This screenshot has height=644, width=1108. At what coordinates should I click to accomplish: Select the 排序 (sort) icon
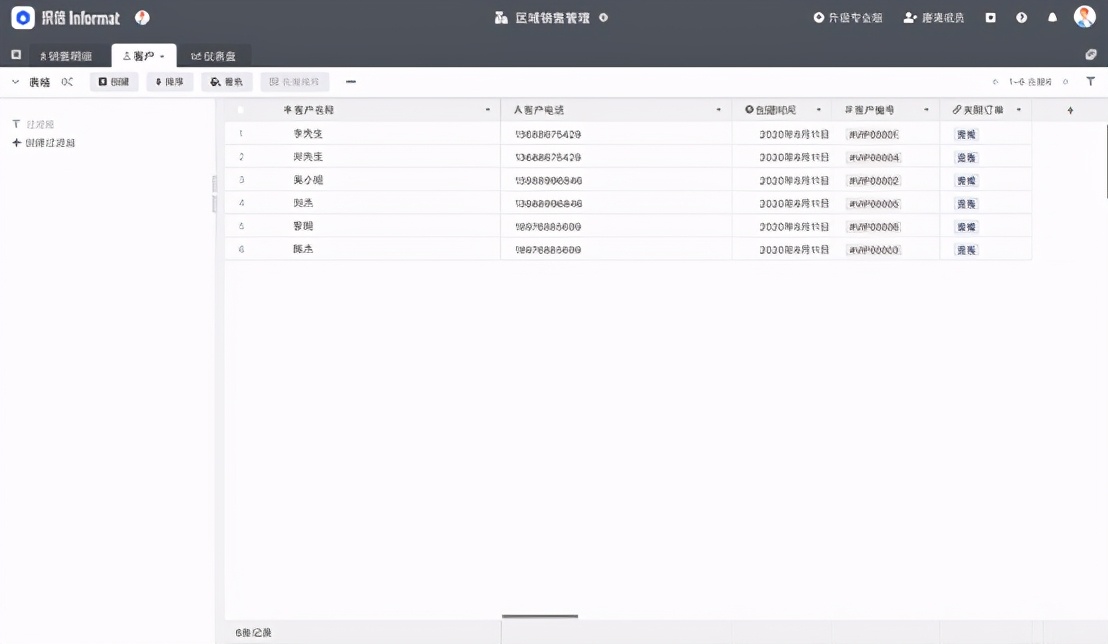168,81
